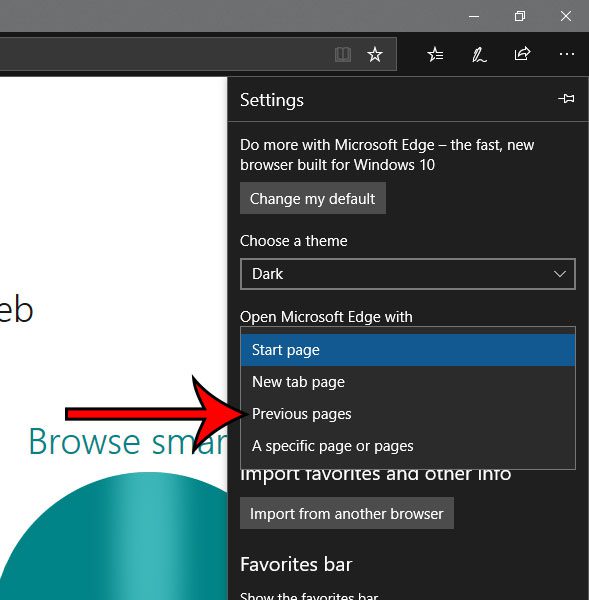
Task: Click the Choose a theme label
Action: coord(294,241)
